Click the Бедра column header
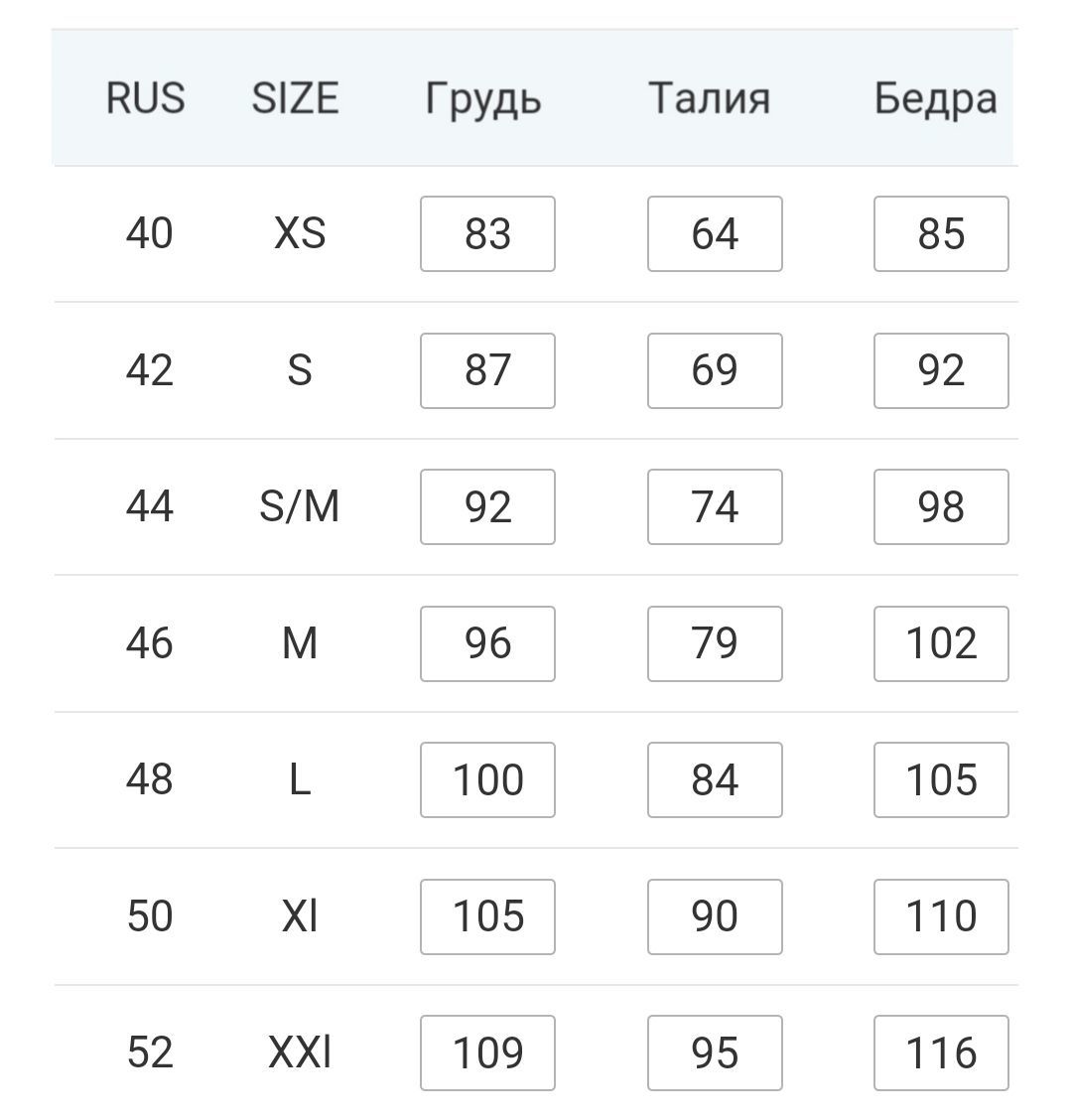Screen dimensions: 1072x1120 [935, 99]
